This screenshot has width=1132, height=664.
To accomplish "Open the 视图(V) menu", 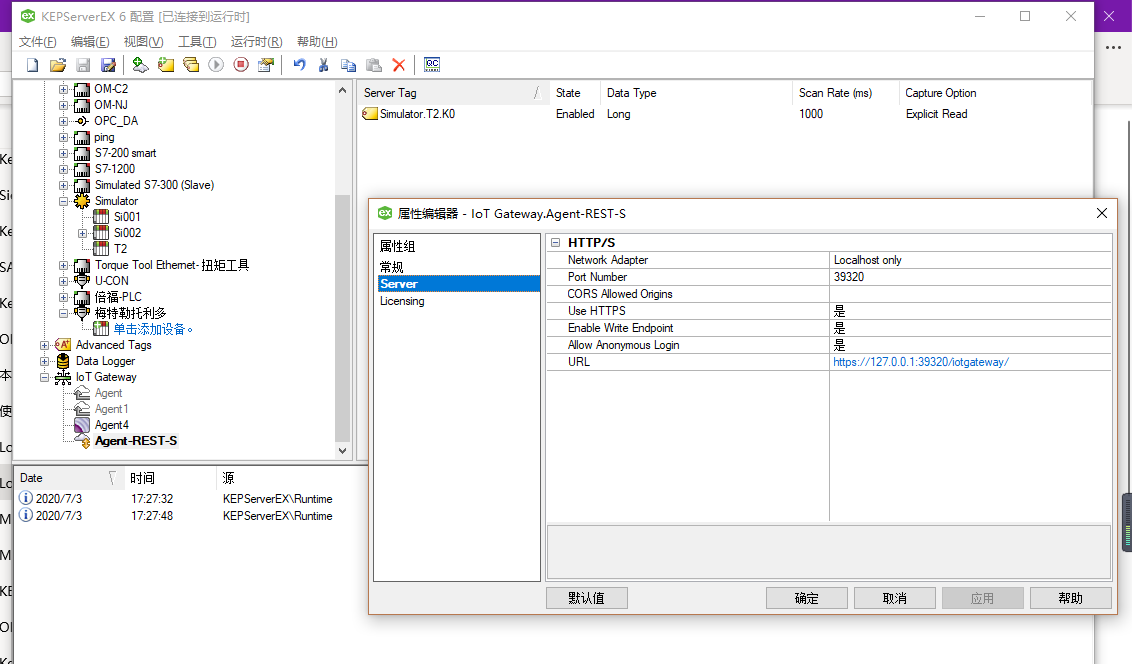I will pos(143,42).
